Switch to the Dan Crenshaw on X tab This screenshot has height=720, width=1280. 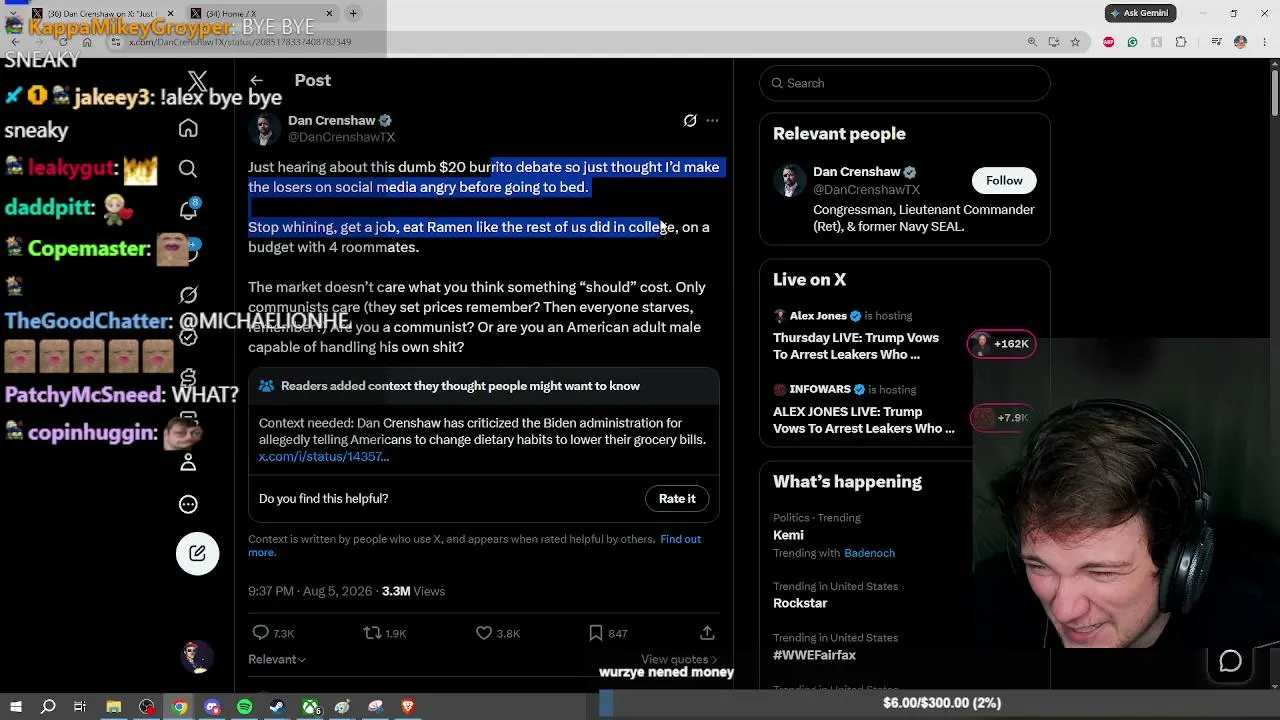click(x=103, y=14)
